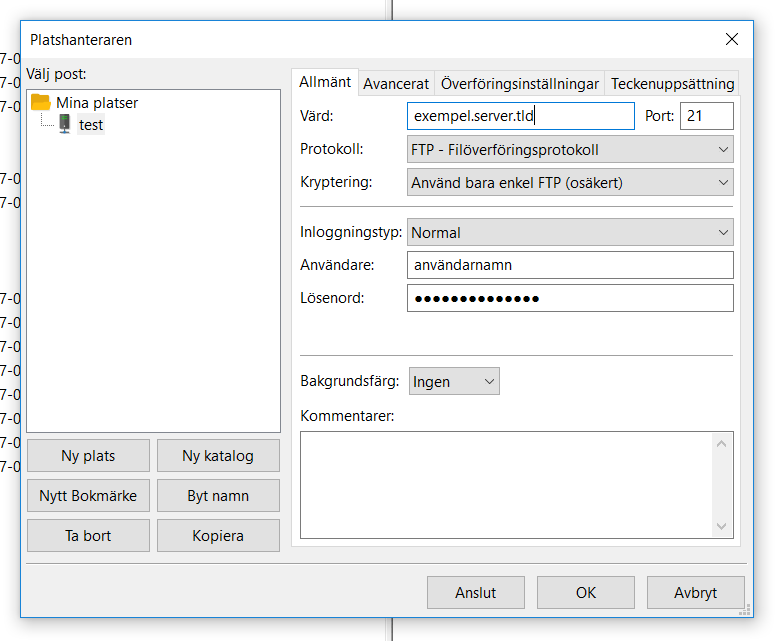Screen dimensions: 778x641
Task: Click the Avbryt cancel button
Action: point(696,592)
